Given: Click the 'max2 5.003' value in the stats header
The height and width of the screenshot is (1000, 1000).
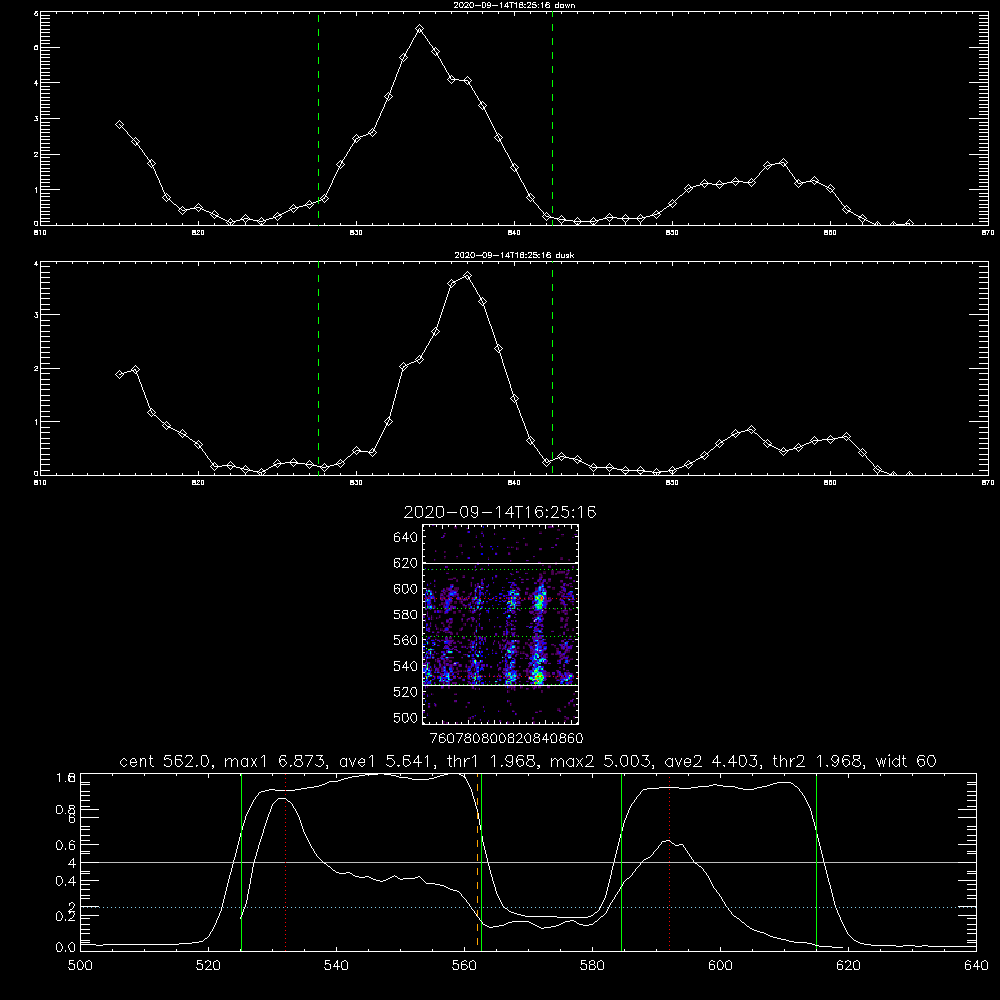Looking at the screenshot, I should [x=599, y=761].
